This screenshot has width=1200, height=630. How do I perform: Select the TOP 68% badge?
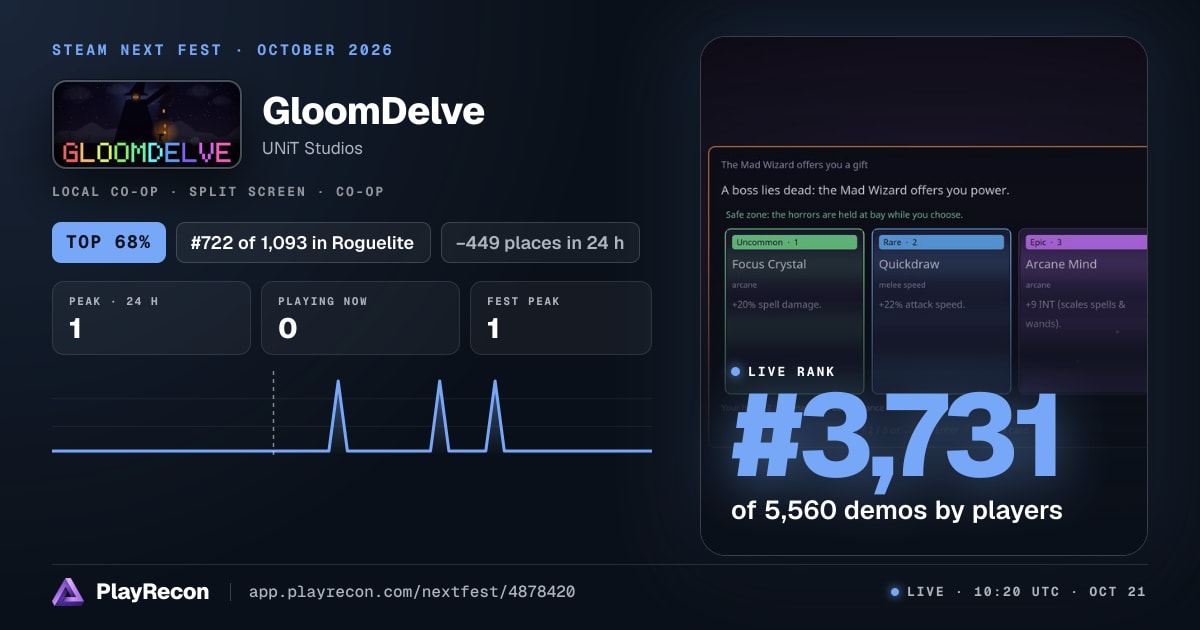[x=109, y=242]
